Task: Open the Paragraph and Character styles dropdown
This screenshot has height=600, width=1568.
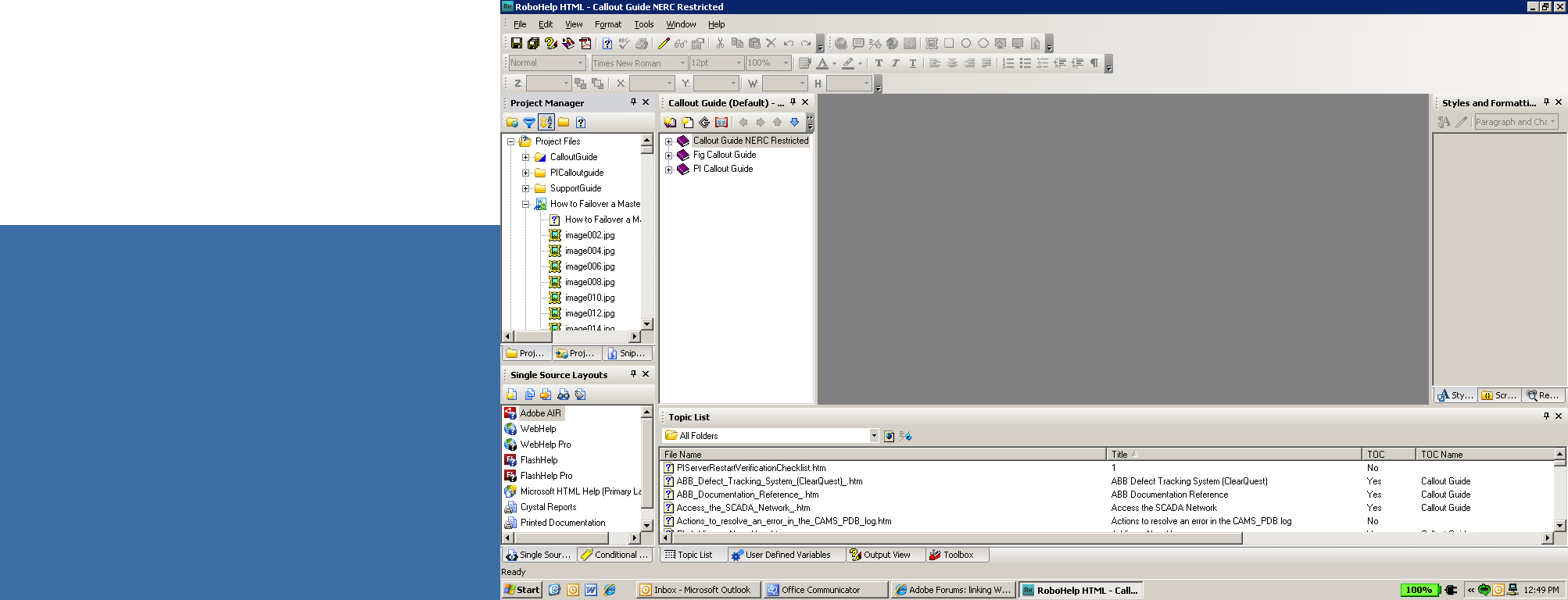Action: (1552, 122)
